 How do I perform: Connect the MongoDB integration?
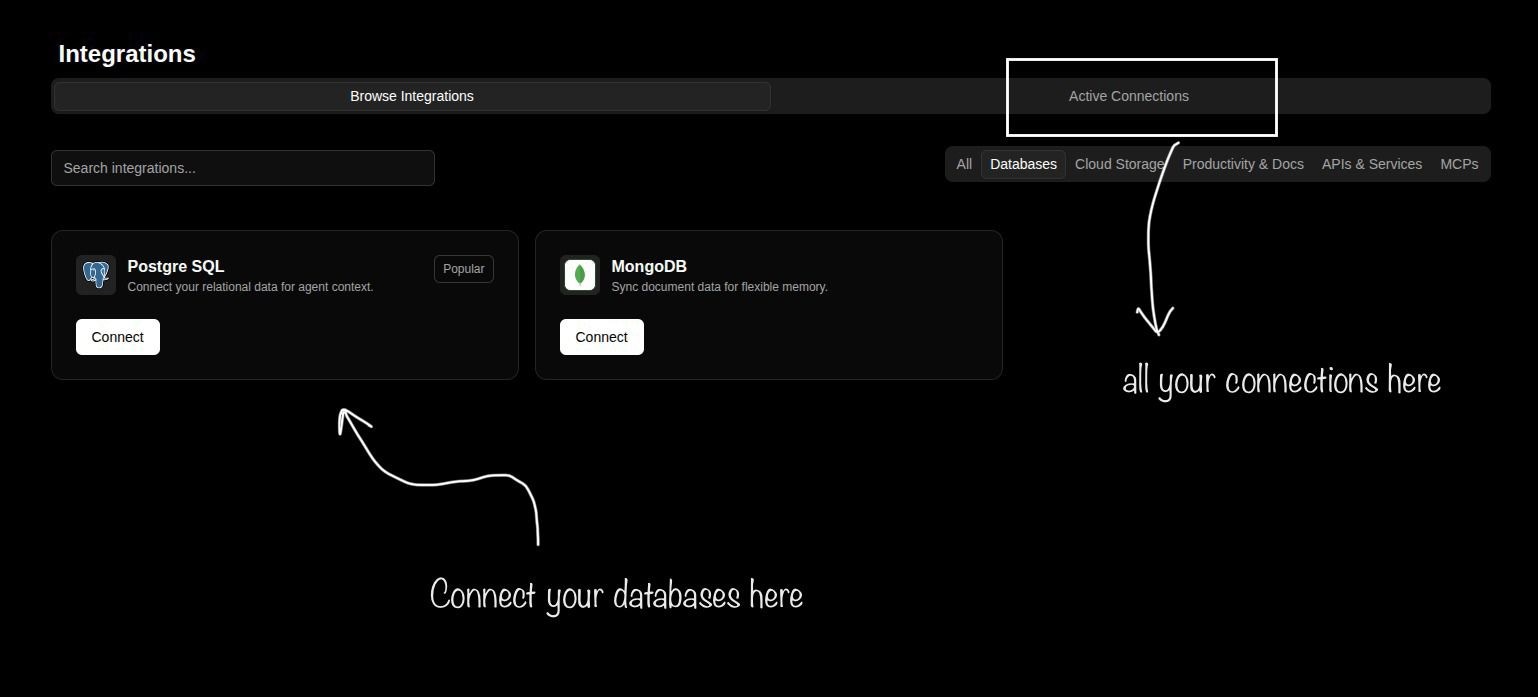tap(601, 337)
